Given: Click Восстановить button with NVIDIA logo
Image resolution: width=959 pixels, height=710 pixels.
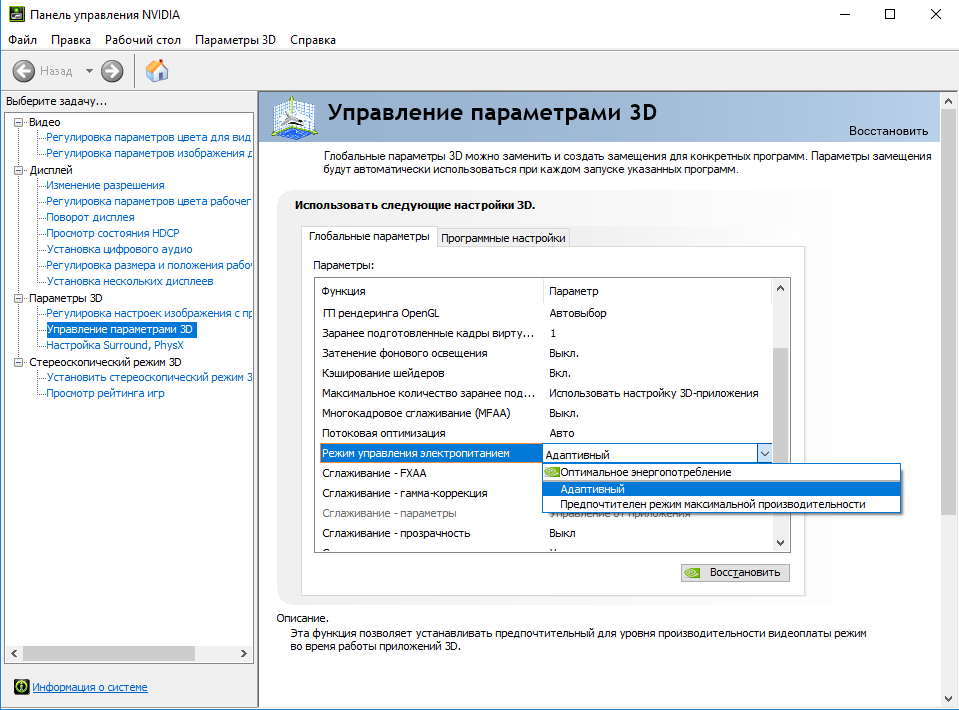Looking at the screenshot, I should (x=735, y=572).
